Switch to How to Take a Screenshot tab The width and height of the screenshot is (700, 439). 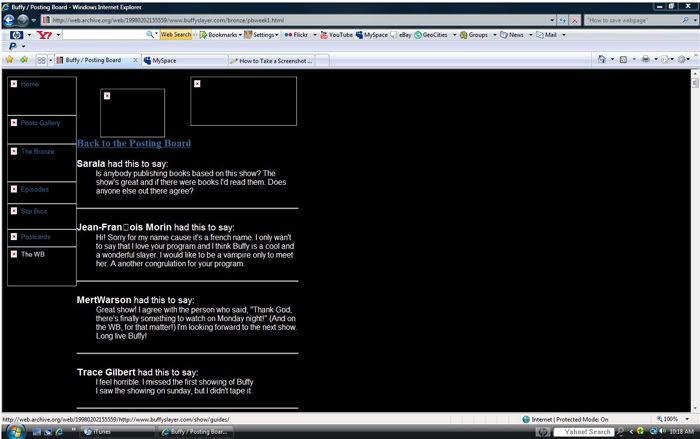[271, 61]
